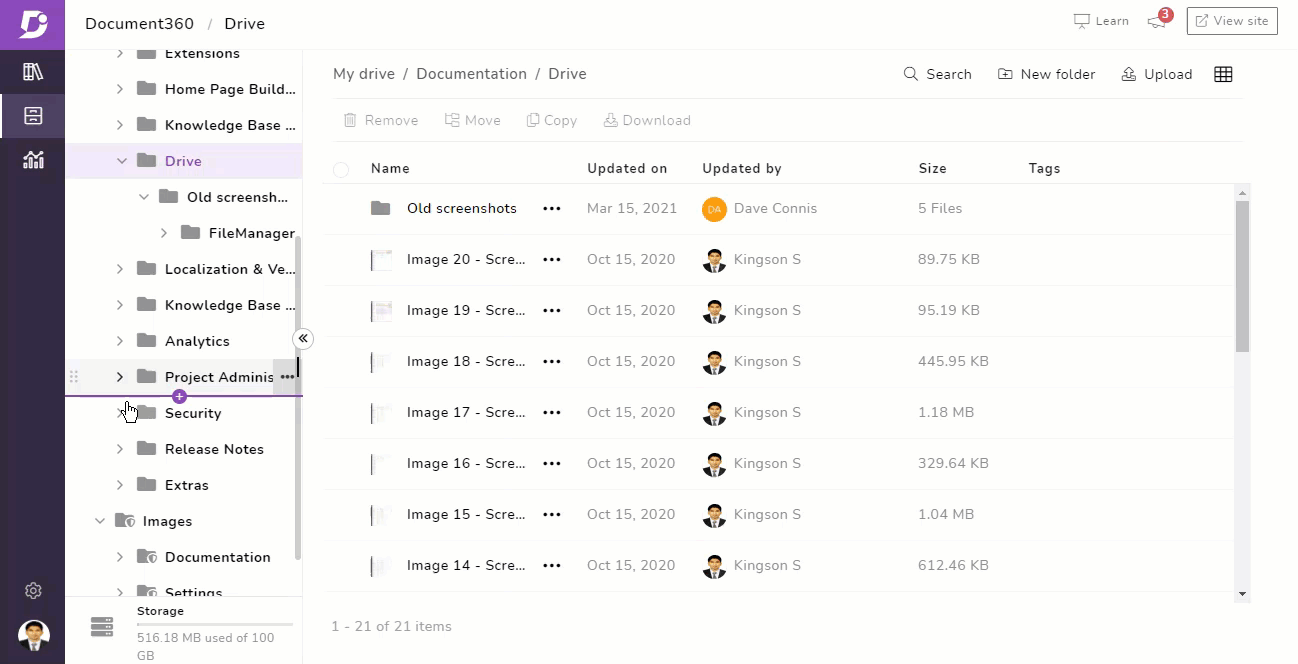Expand the Project Administration folder

click(x=120, y=377)
